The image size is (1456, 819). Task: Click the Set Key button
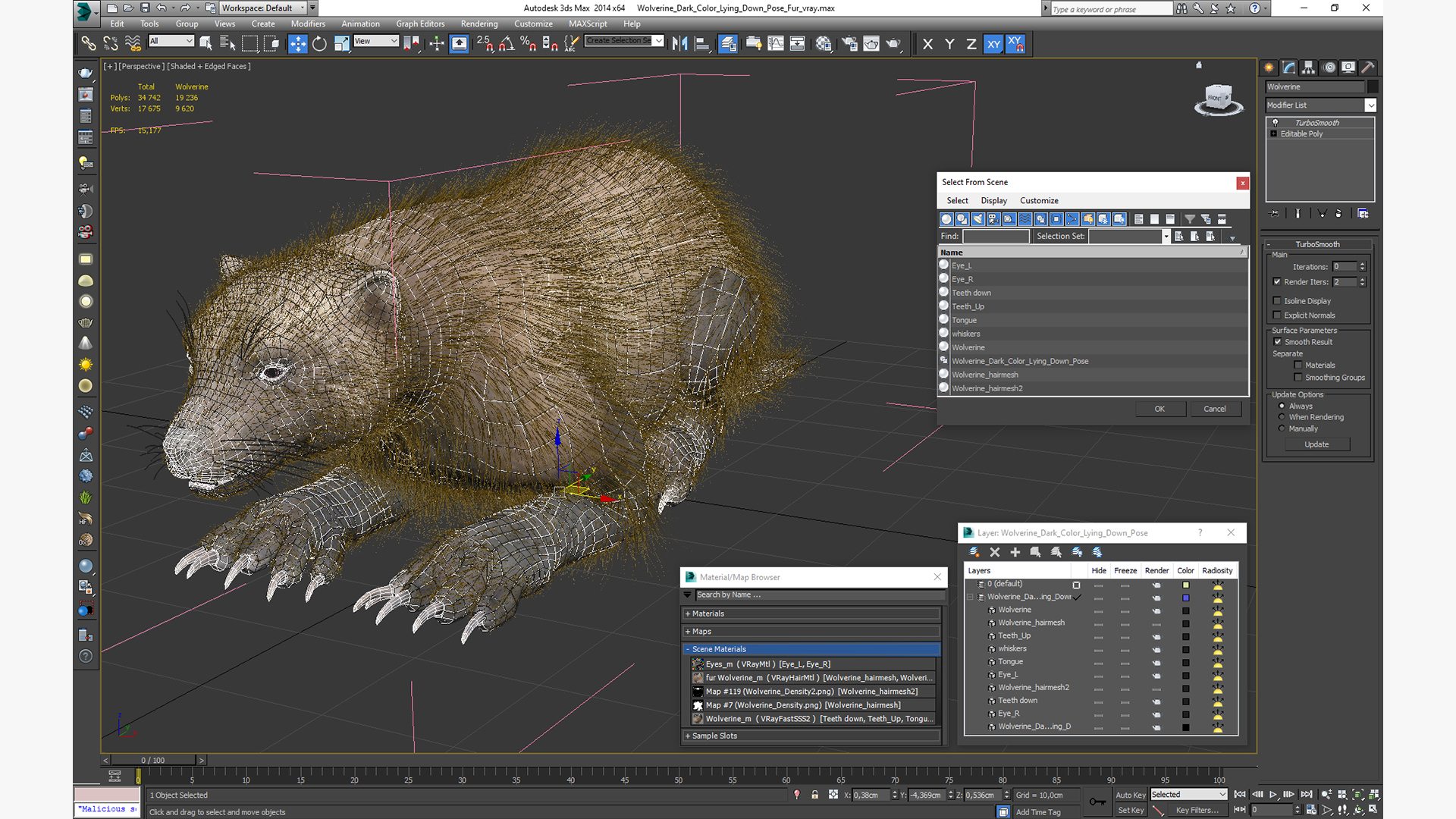point(1131,810)
